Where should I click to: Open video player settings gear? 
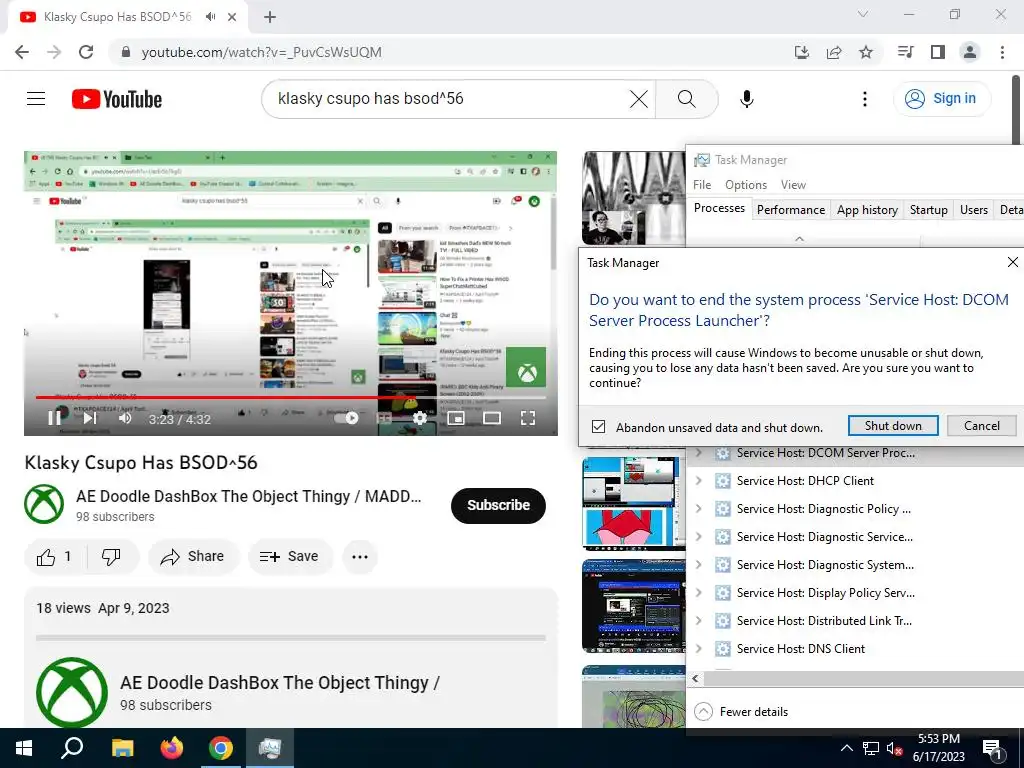pos(420,418)
